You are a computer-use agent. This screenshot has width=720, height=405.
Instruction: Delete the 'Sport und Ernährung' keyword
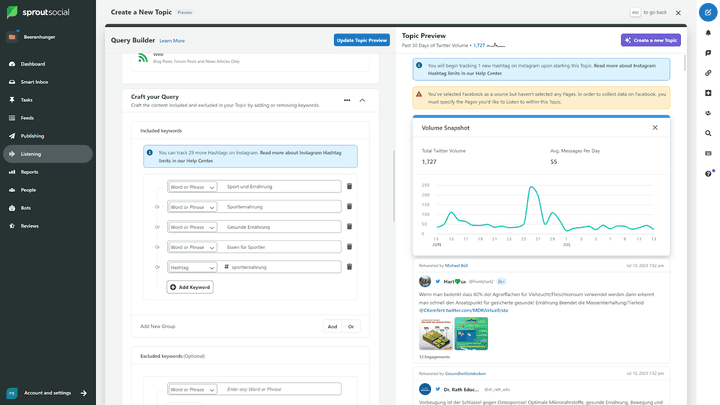(349, 186)
